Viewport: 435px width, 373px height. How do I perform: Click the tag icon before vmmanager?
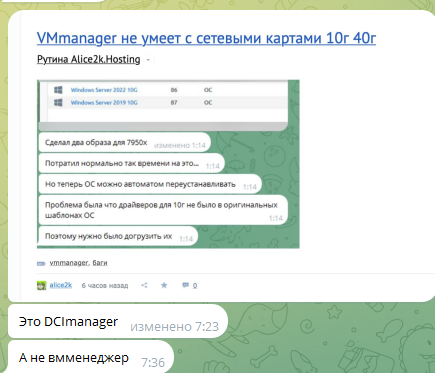coord(41,264)
